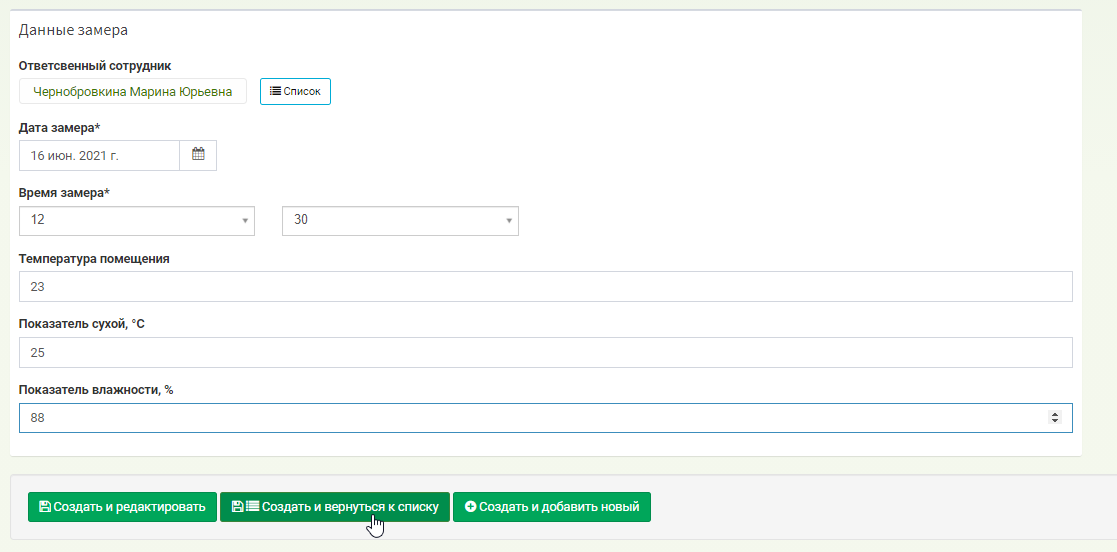Click the Дата замера* label
Viewport: 1117px width, 552px height.
click(60, 127)
